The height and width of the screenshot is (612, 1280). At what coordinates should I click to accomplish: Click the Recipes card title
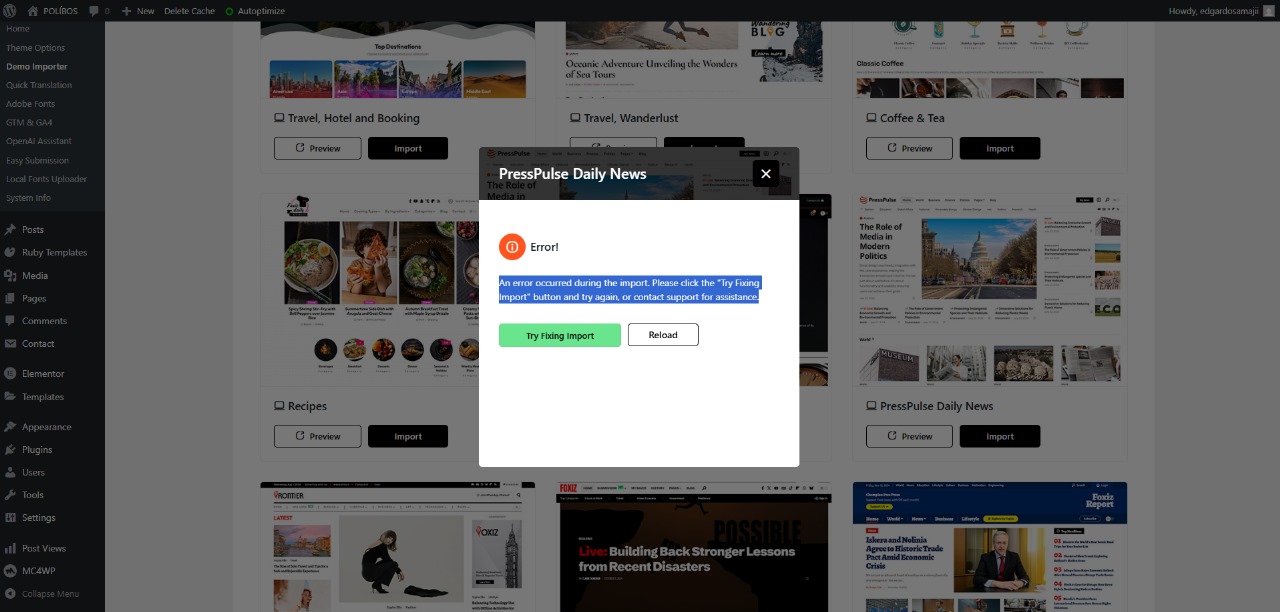307,406
